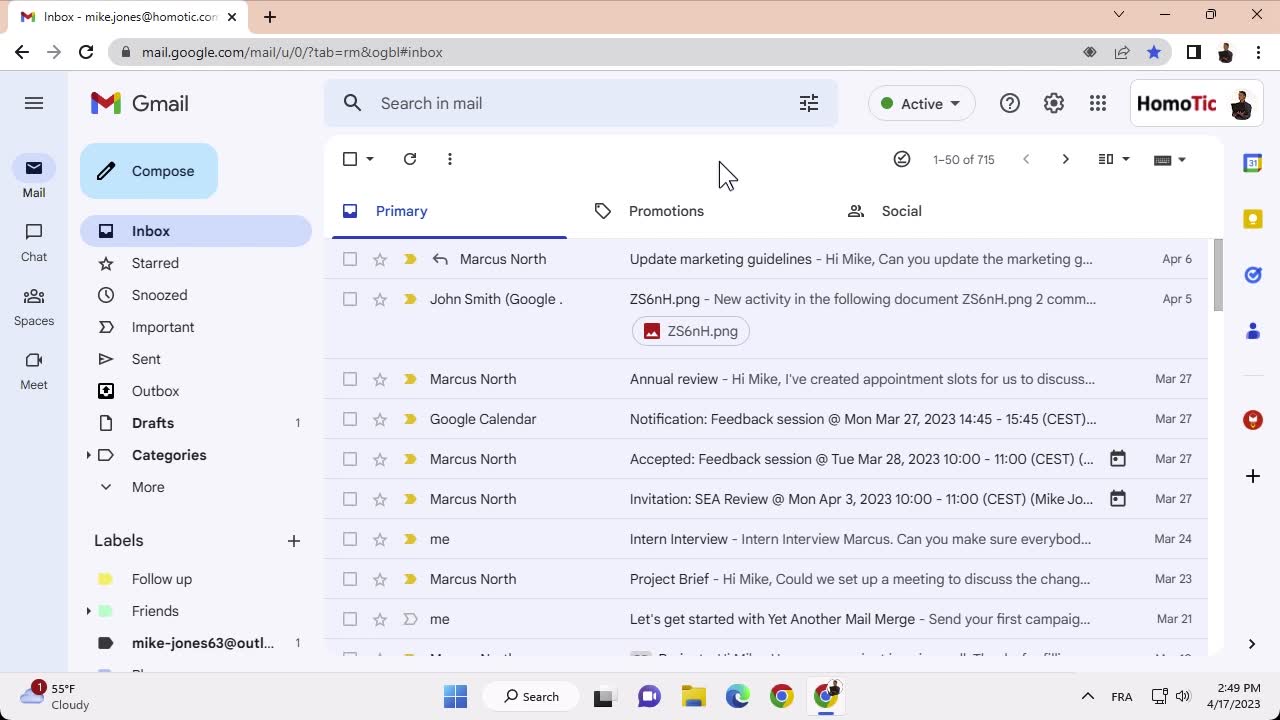Toggle main menu hamburger icon
The width and height of the screenshot is (1280, 720).
click(34, 103)
